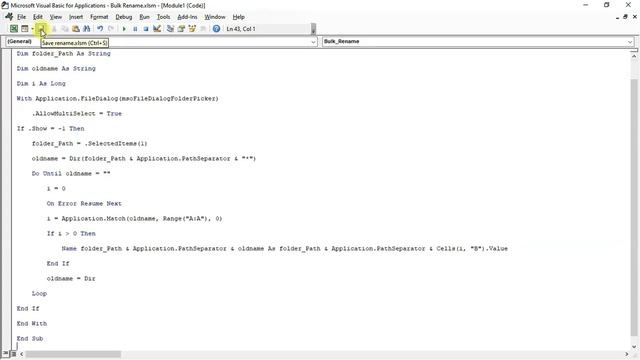Run the macro with the play icon

[124, 29]
